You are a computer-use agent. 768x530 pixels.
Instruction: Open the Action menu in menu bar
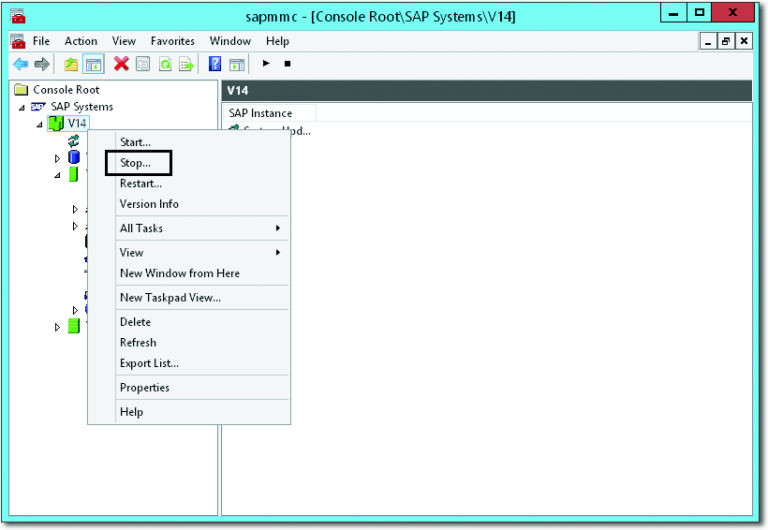81,41
